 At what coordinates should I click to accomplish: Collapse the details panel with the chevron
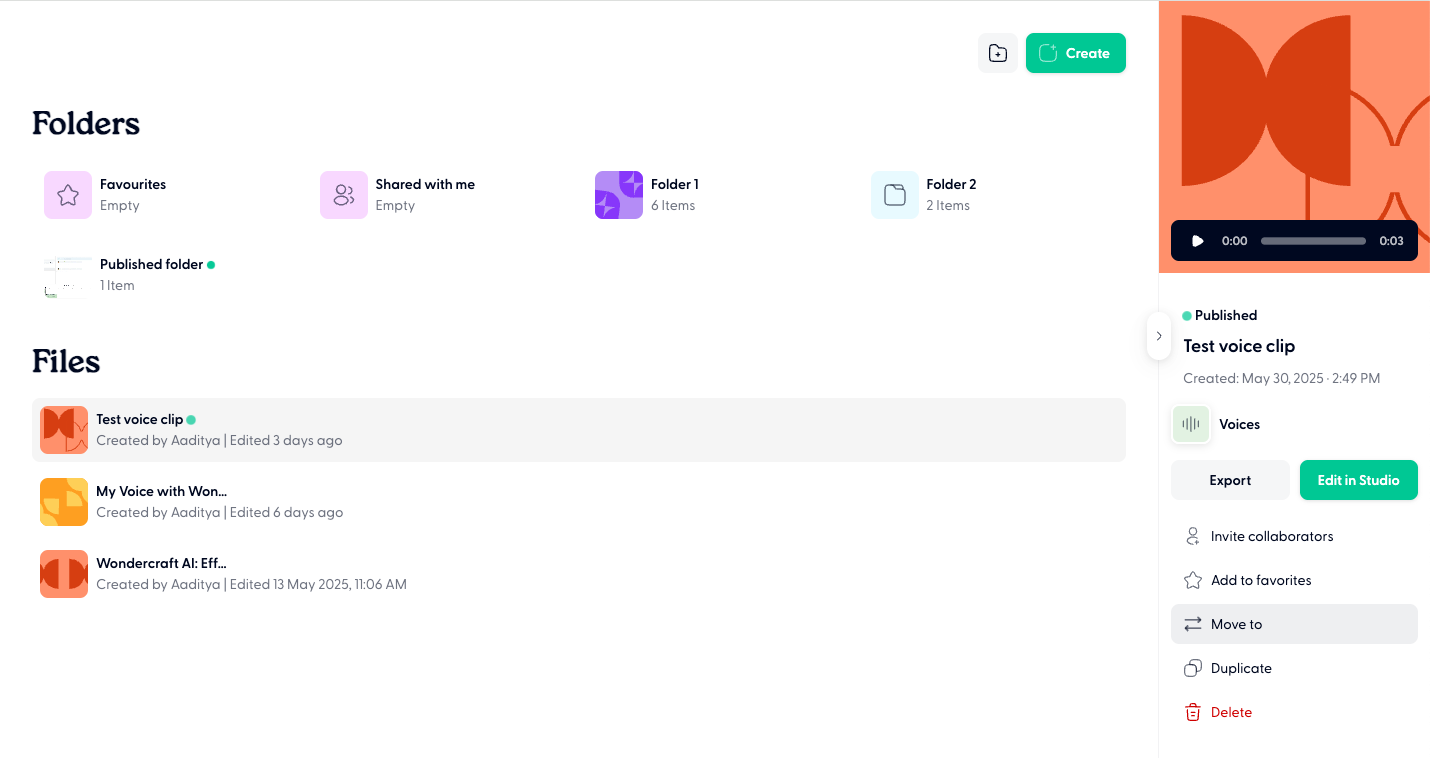(1159, 336)
